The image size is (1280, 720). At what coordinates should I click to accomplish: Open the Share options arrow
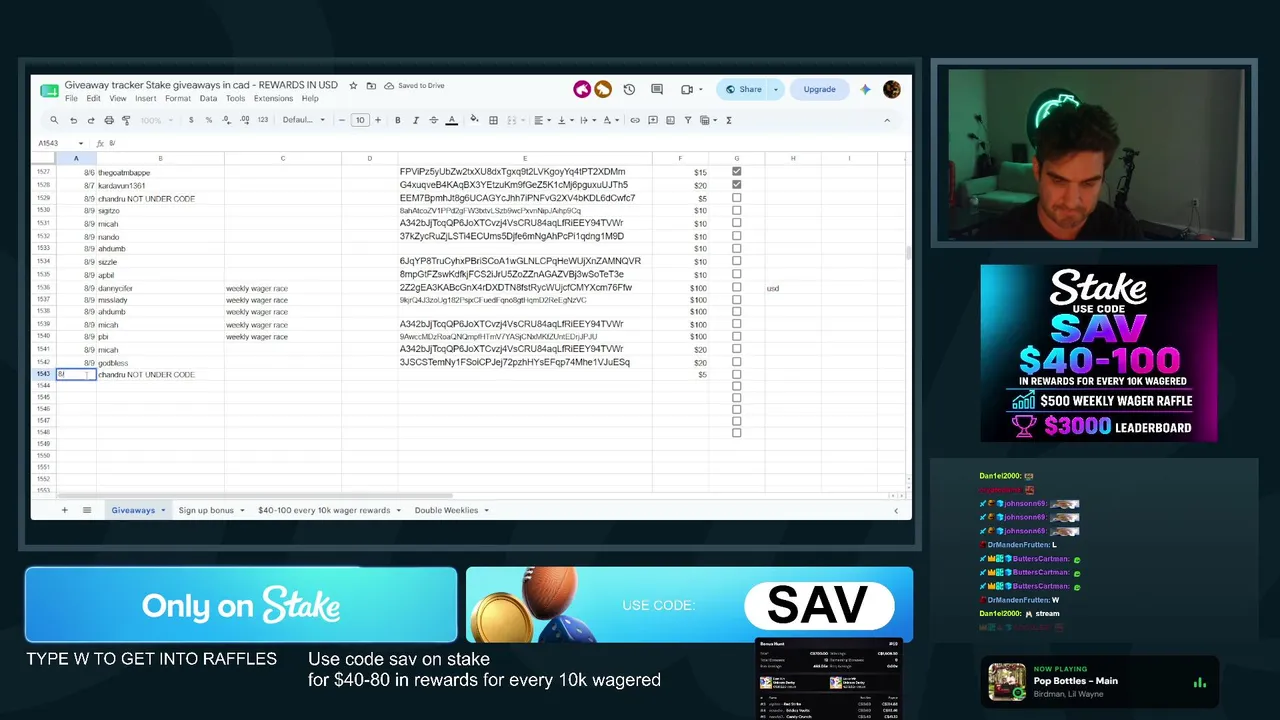pyautogui.click(x=776, y=89)
